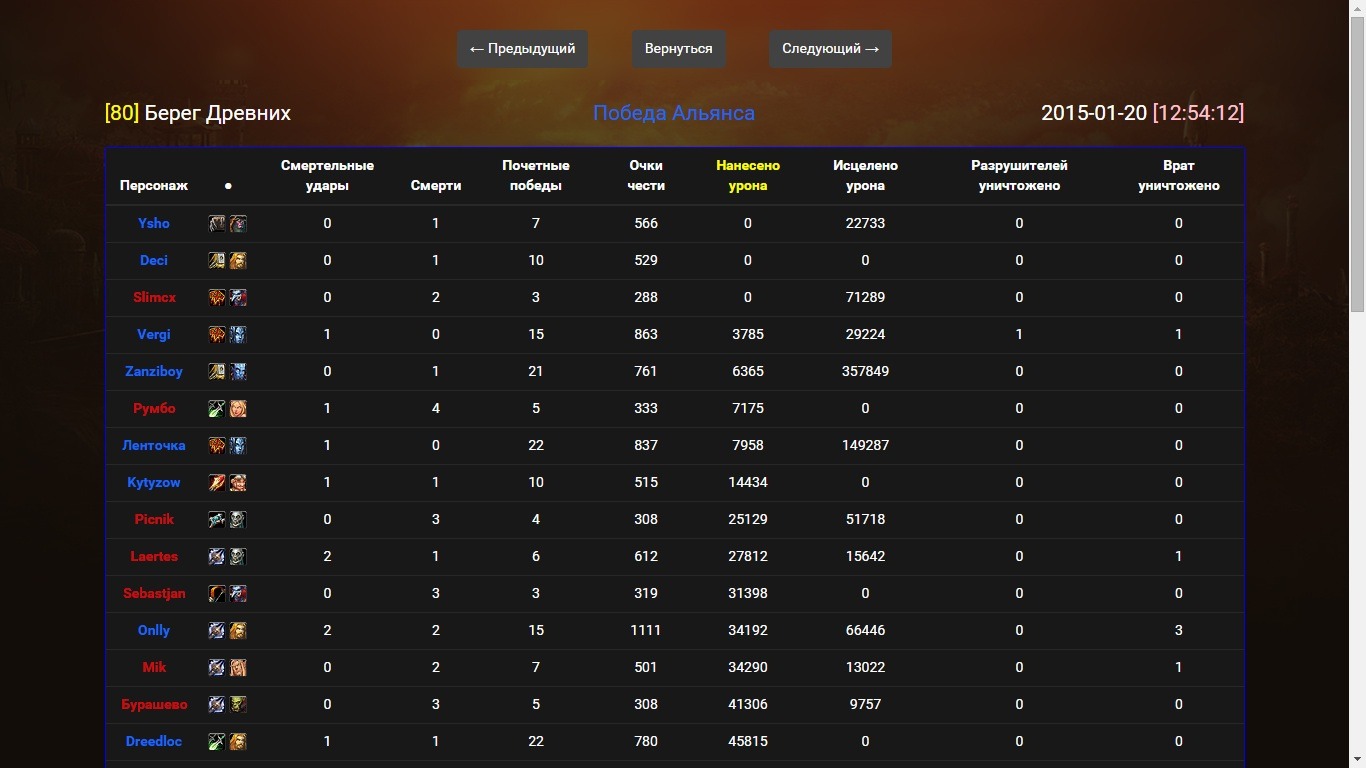
Task: Click the hunter class icon next to Dreedloc
Action: tap(217, 742)
